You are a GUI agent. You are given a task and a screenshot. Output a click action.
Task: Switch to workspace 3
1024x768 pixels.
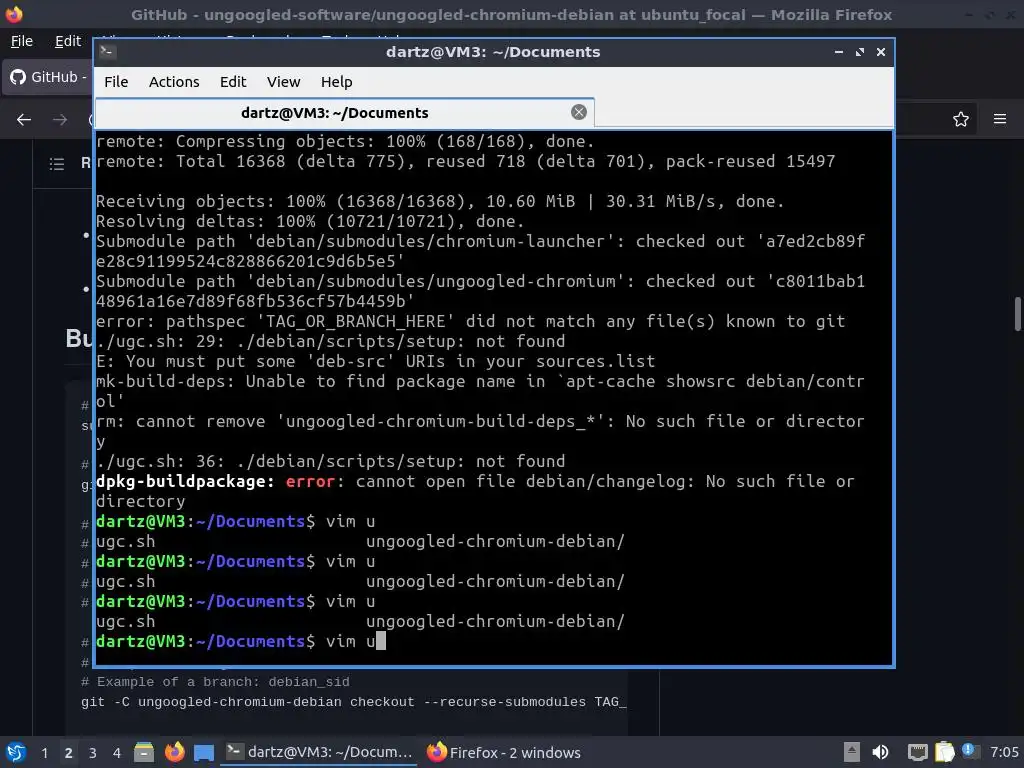(x=93, y=753)
